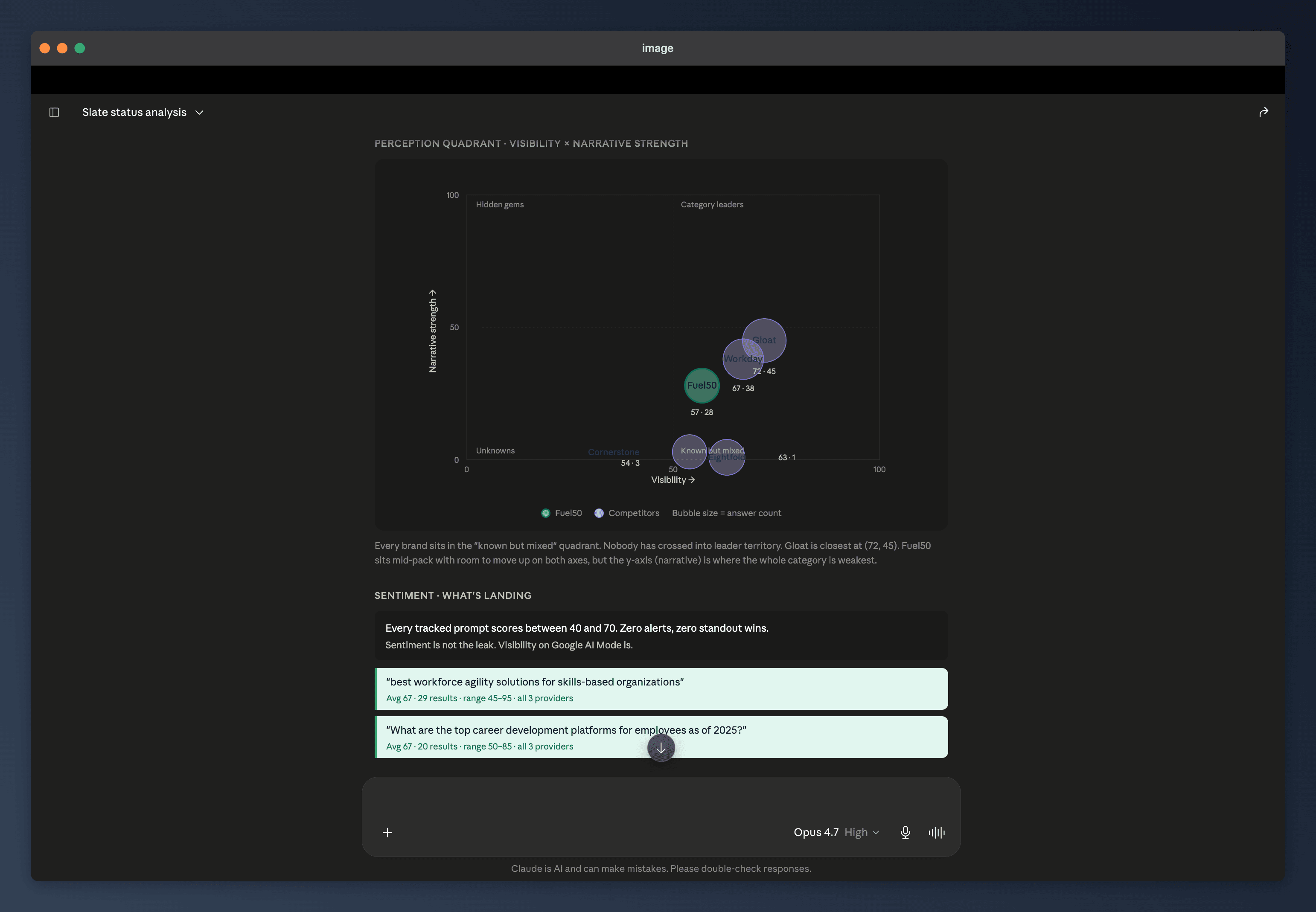Click the scroll-to-bottom arrow button
The image size is (1316, 912).
(661, 747)
